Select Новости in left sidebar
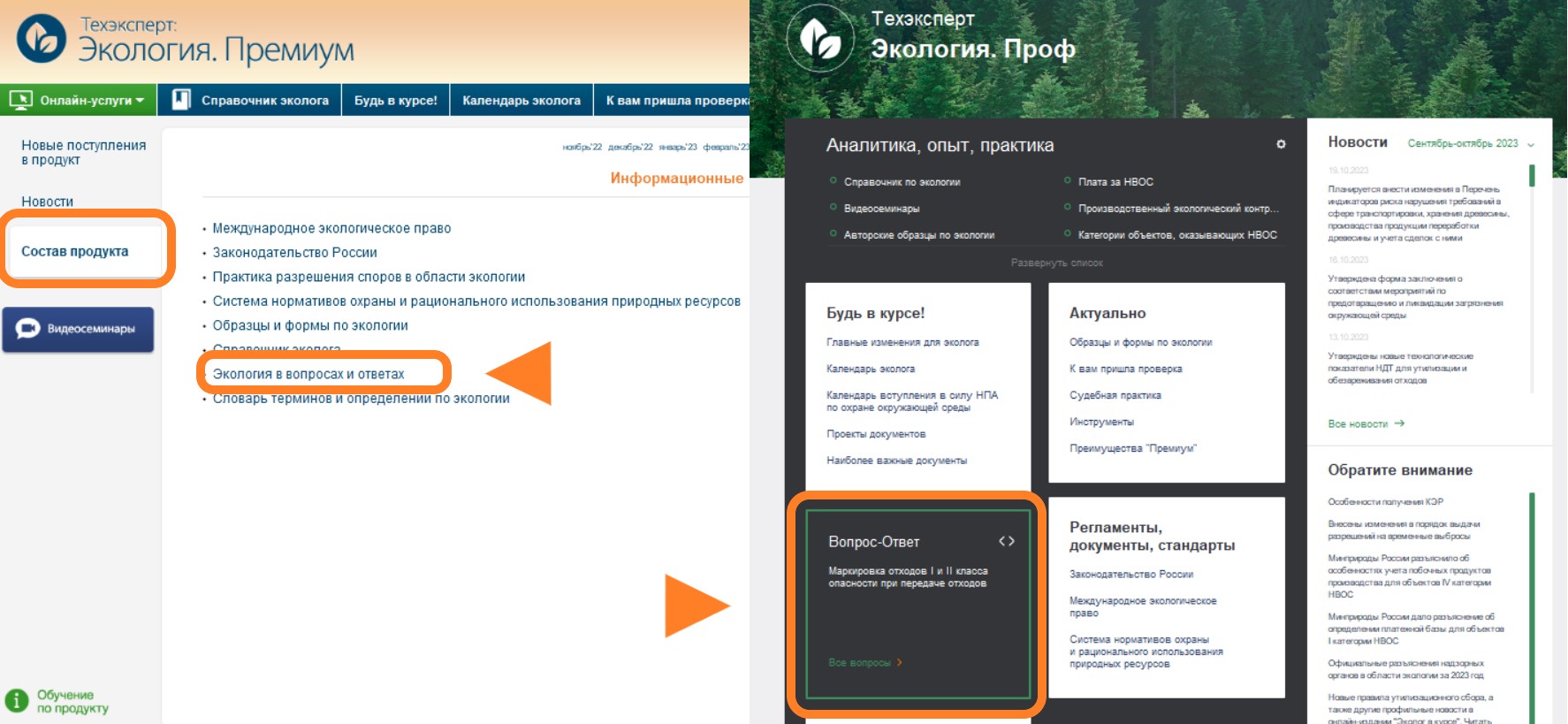1568x724 pixels. coord(48,202)
